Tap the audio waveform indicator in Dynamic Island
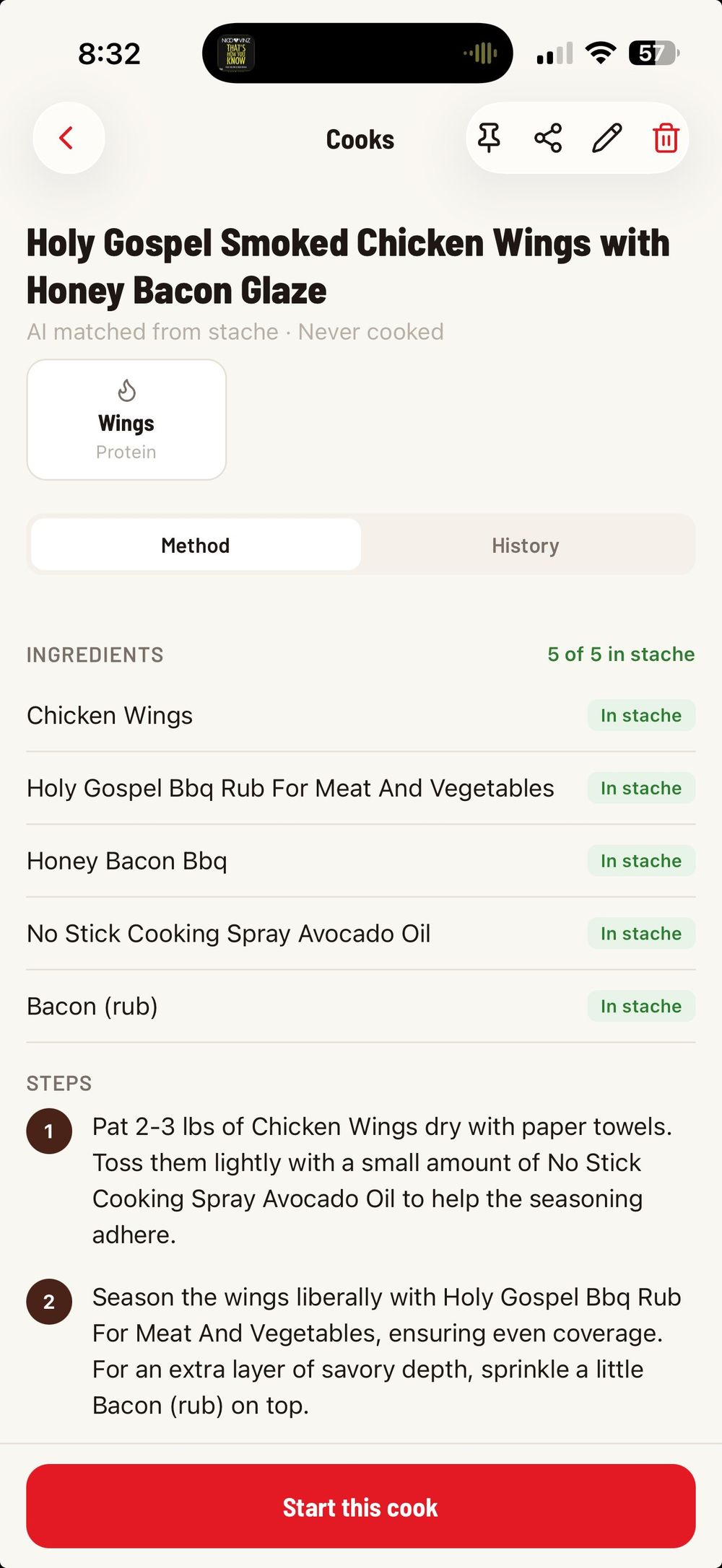 480,53
